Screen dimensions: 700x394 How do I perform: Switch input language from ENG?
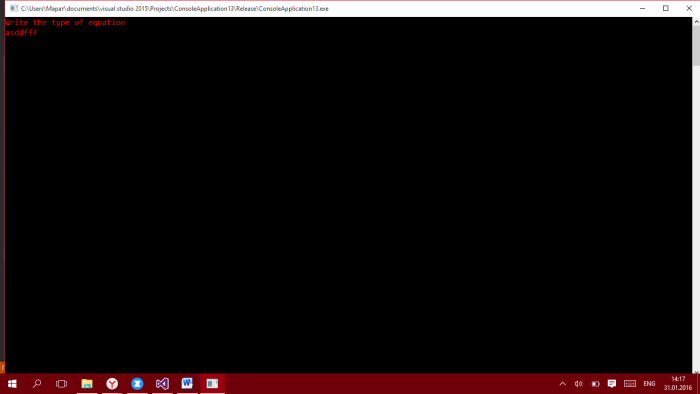650,384
